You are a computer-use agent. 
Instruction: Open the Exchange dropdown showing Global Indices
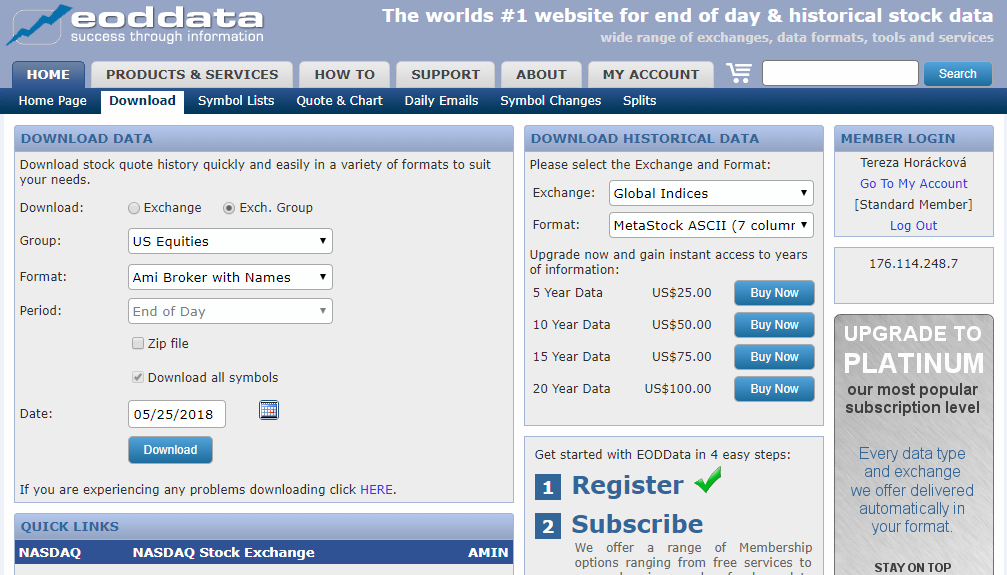click(711, 193)
